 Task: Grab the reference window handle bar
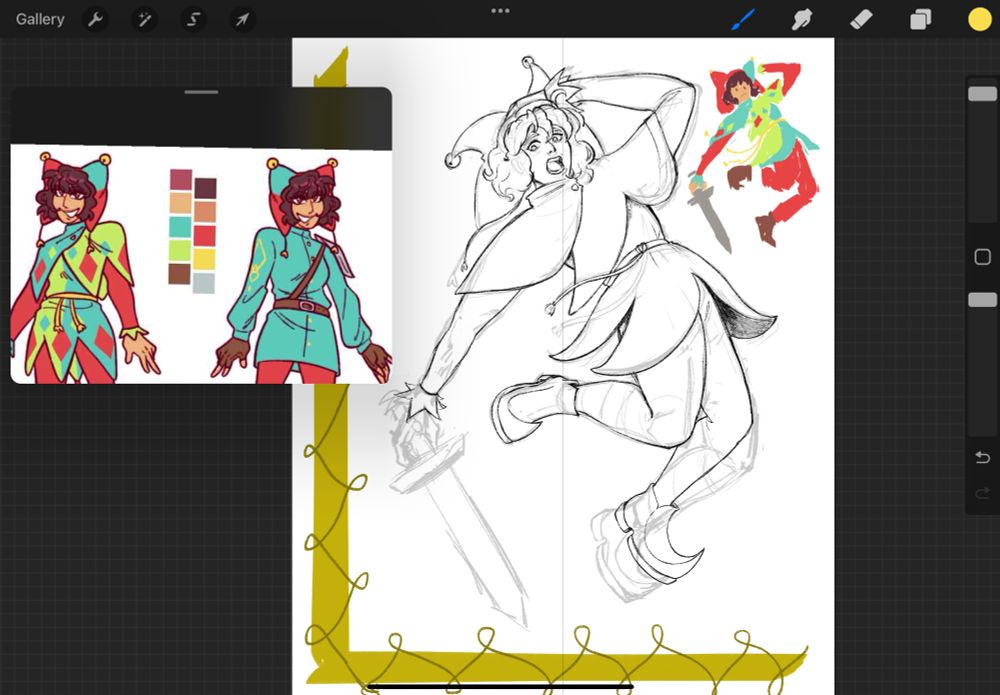click(x=202, y=92)
